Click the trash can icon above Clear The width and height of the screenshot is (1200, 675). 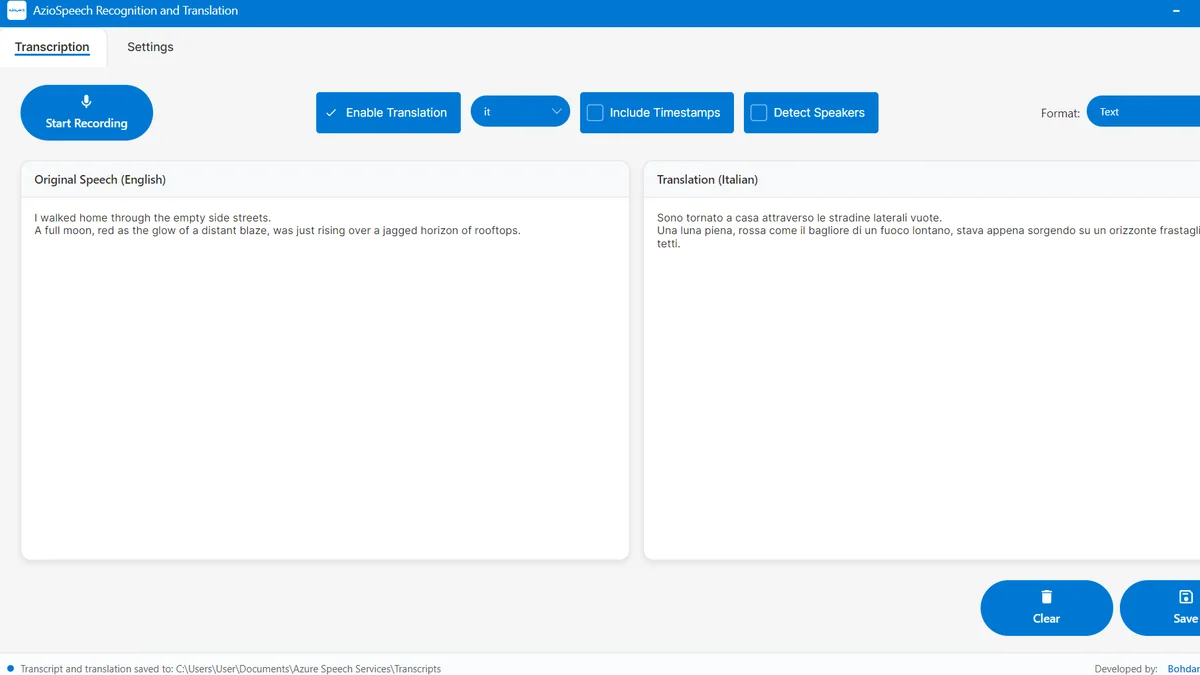[x=1046, y=597]
